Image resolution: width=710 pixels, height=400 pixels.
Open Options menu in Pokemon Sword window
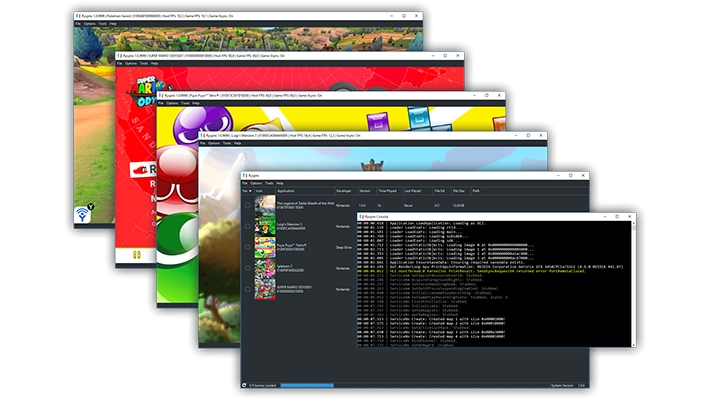click(x=89, y=24)
